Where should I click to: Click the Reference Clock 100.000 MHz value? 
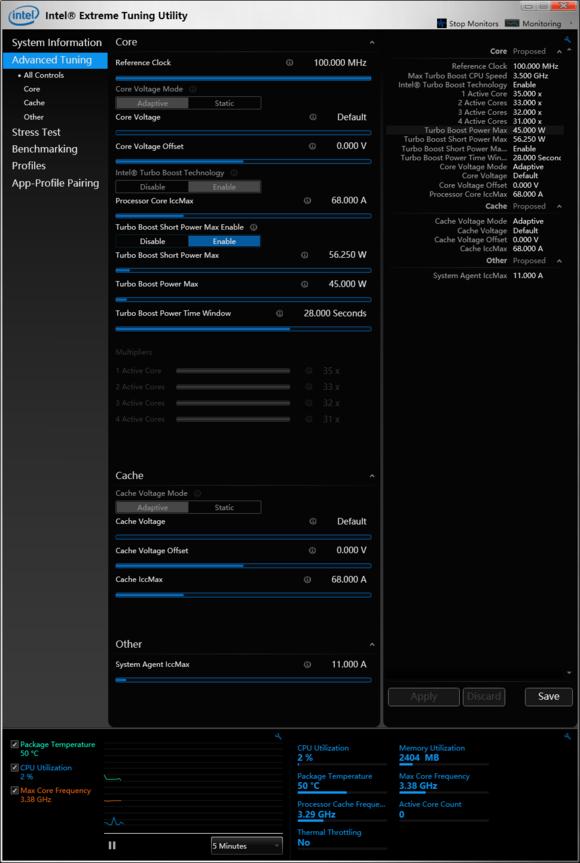pyautogui.click(x=340, y=63)
